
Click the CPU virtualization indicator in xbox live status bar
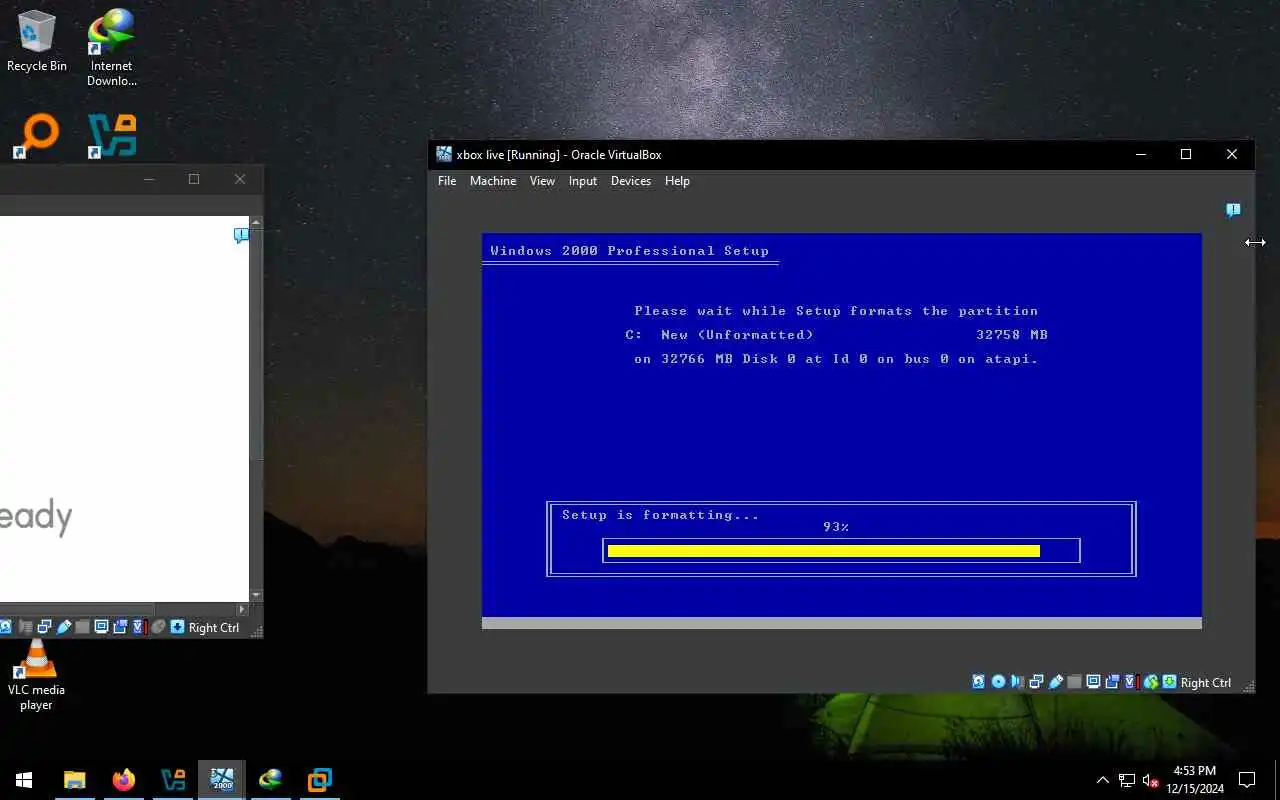(x=1131, y=682)
